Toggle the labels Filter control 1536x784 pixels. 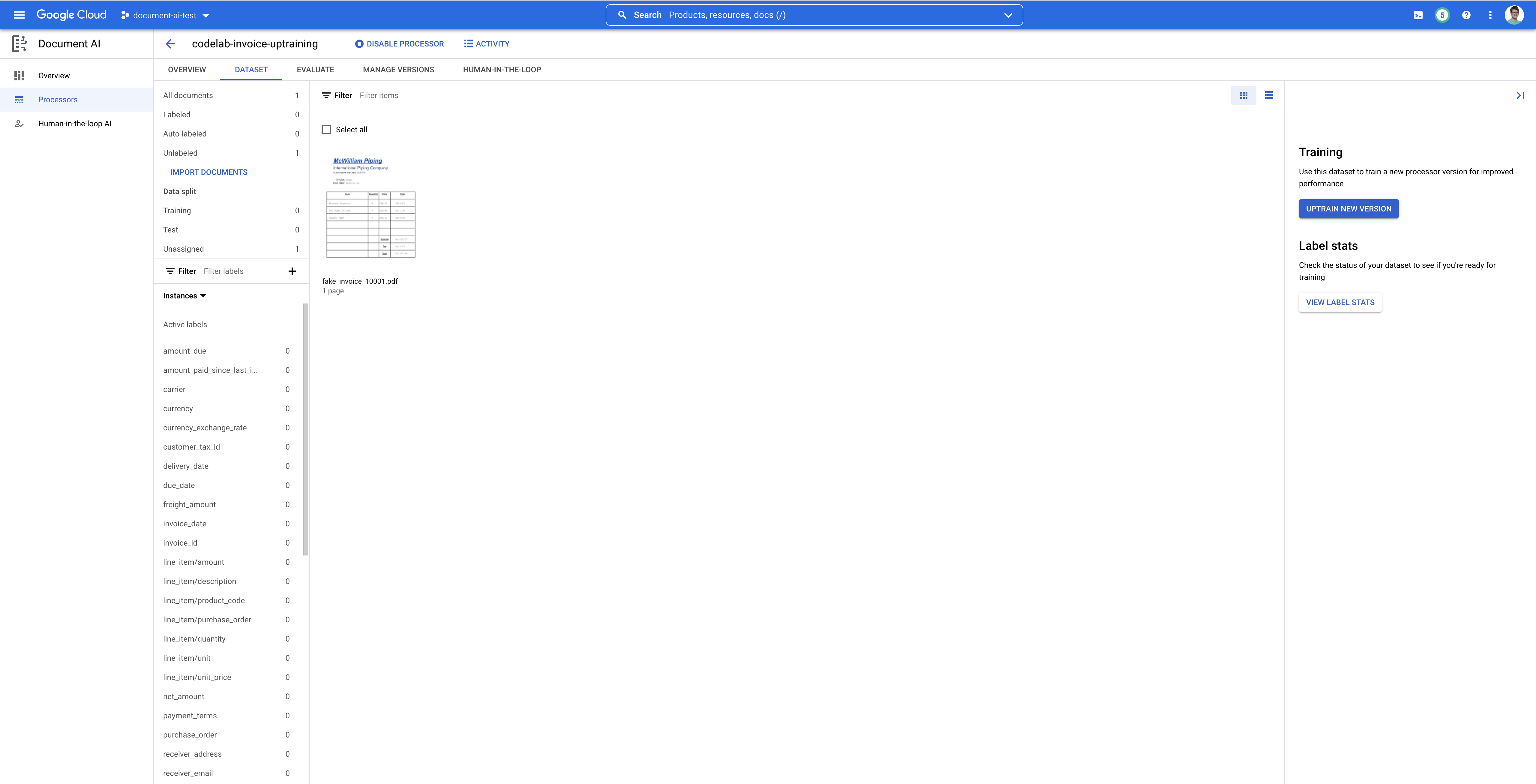(180, 271)
